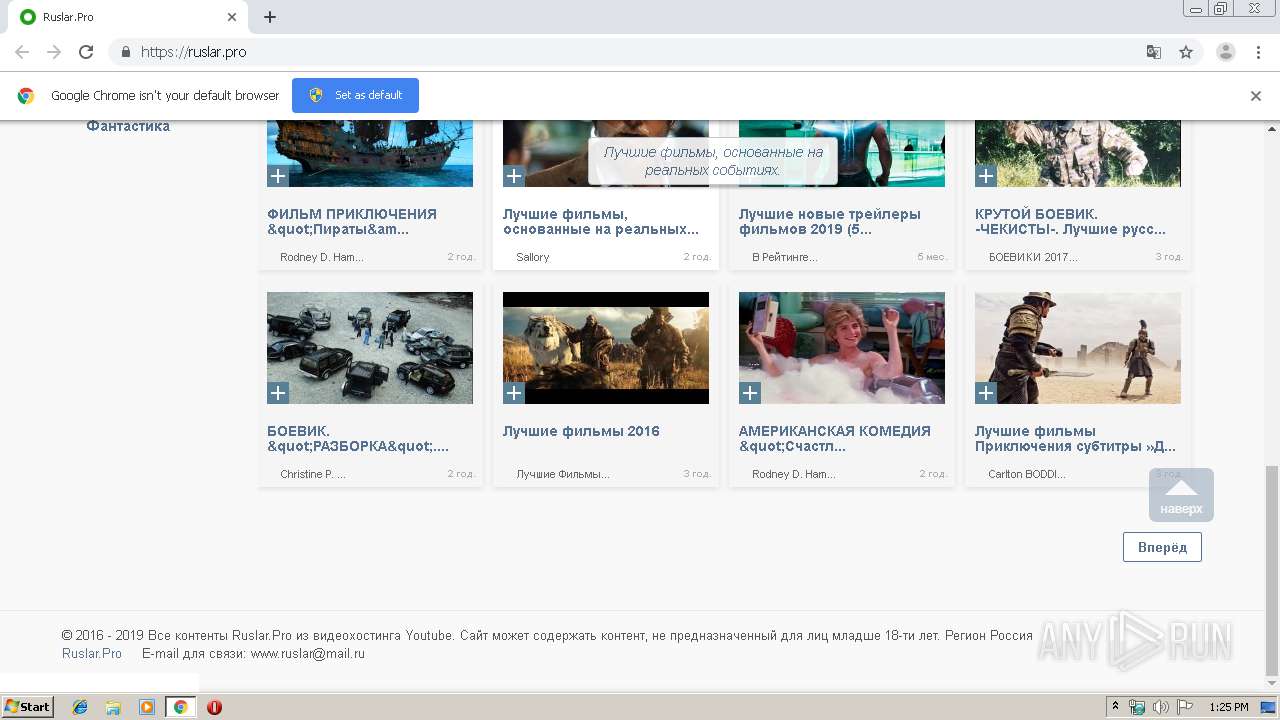
Task: Select the Ruslar.Pro browser tab
Action: [x=130, y=17]
